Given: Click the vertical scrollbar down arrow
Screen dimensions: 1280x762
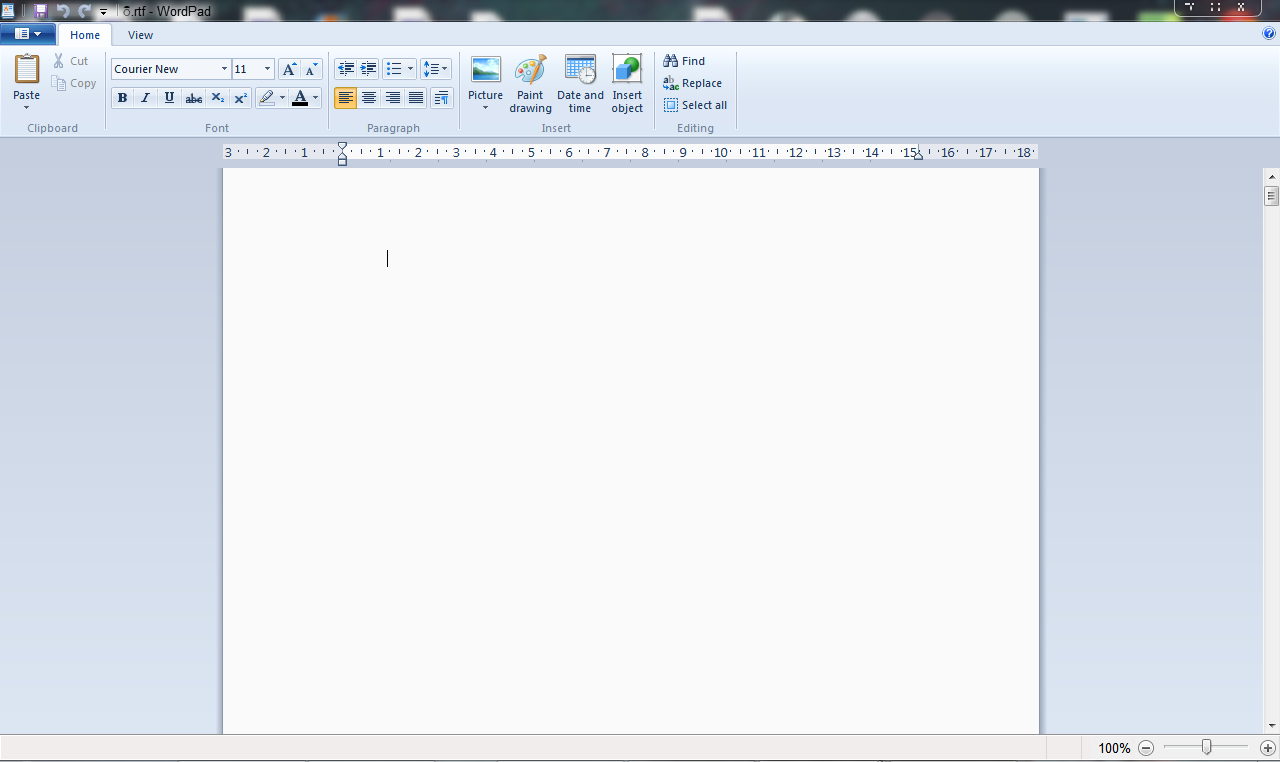Looking at the screenshot, I should click(x=1271, y=725).
